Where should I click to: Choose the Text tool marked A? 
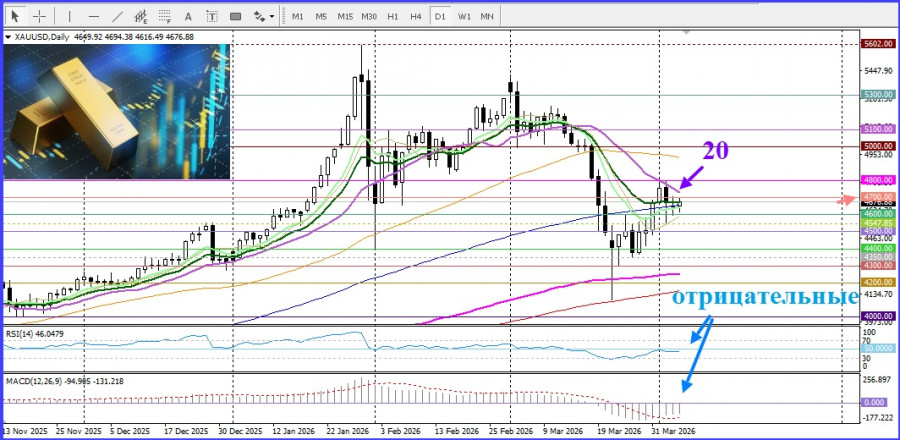pos(189,16)
